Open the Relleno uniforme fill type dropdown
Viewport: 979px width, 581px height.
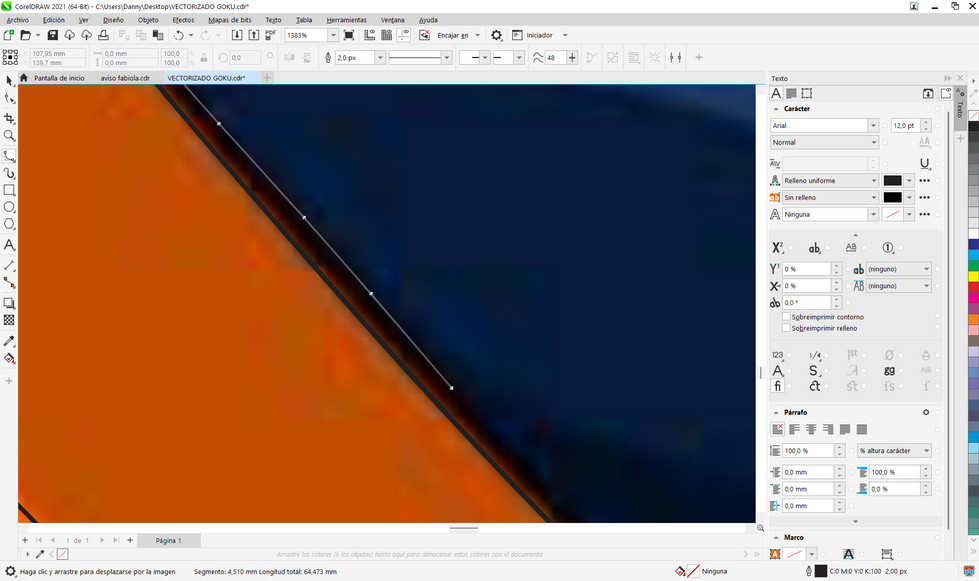click(x=873, y=180)
